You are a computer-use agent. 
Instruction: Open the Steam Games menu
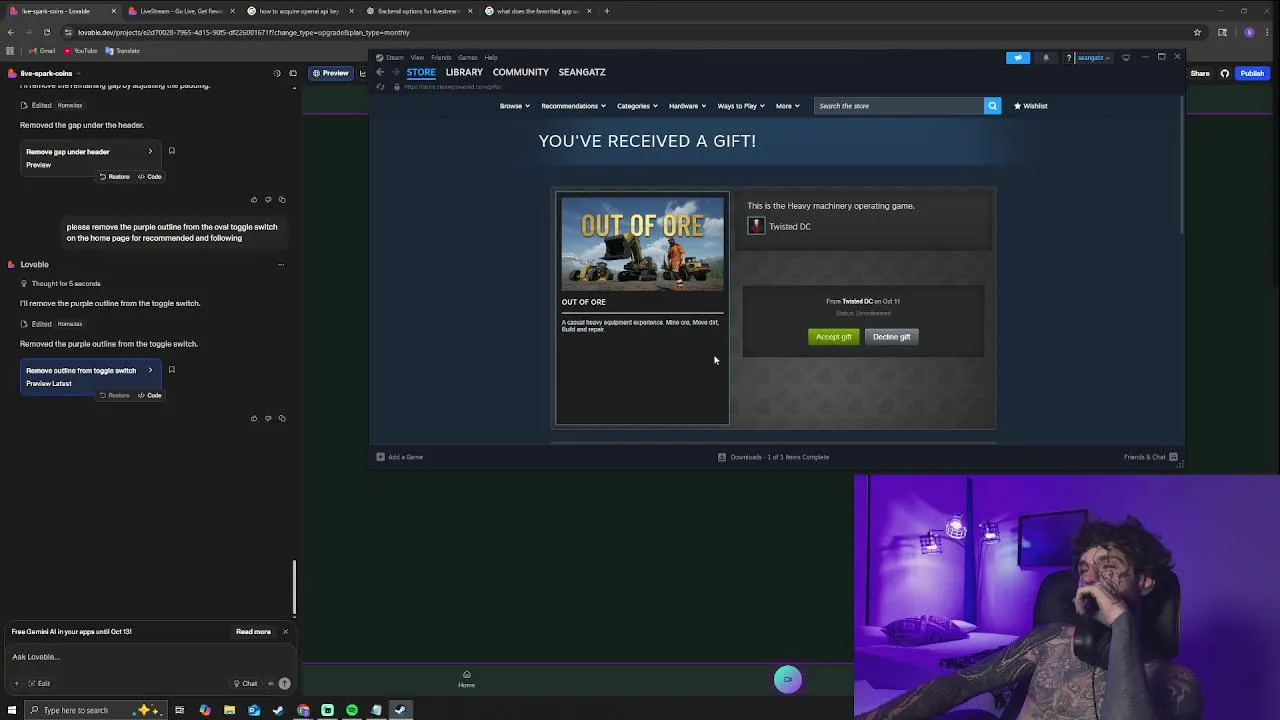point(468,57)
